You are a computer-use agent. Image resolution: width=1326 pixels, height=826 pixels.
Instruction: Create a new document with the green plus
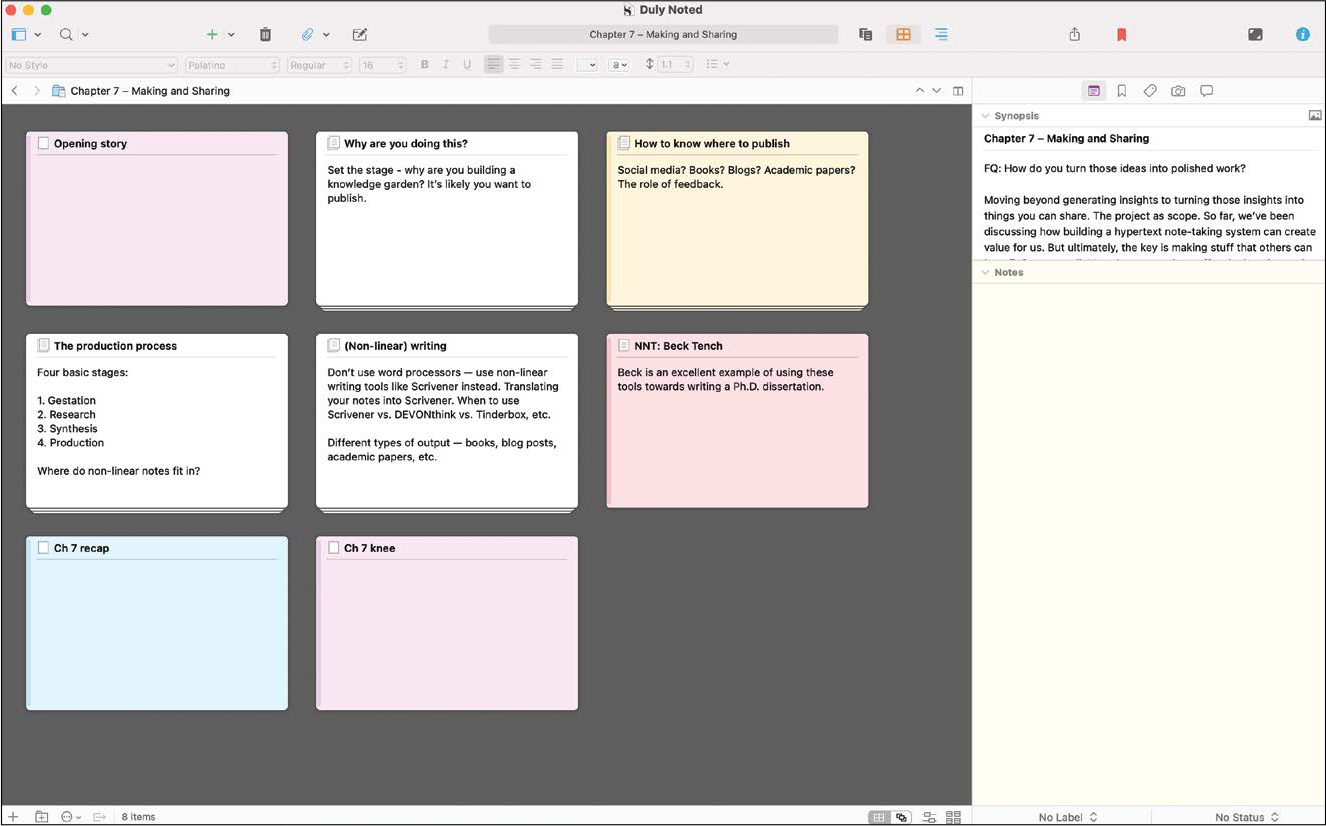[x=213, y=34]
